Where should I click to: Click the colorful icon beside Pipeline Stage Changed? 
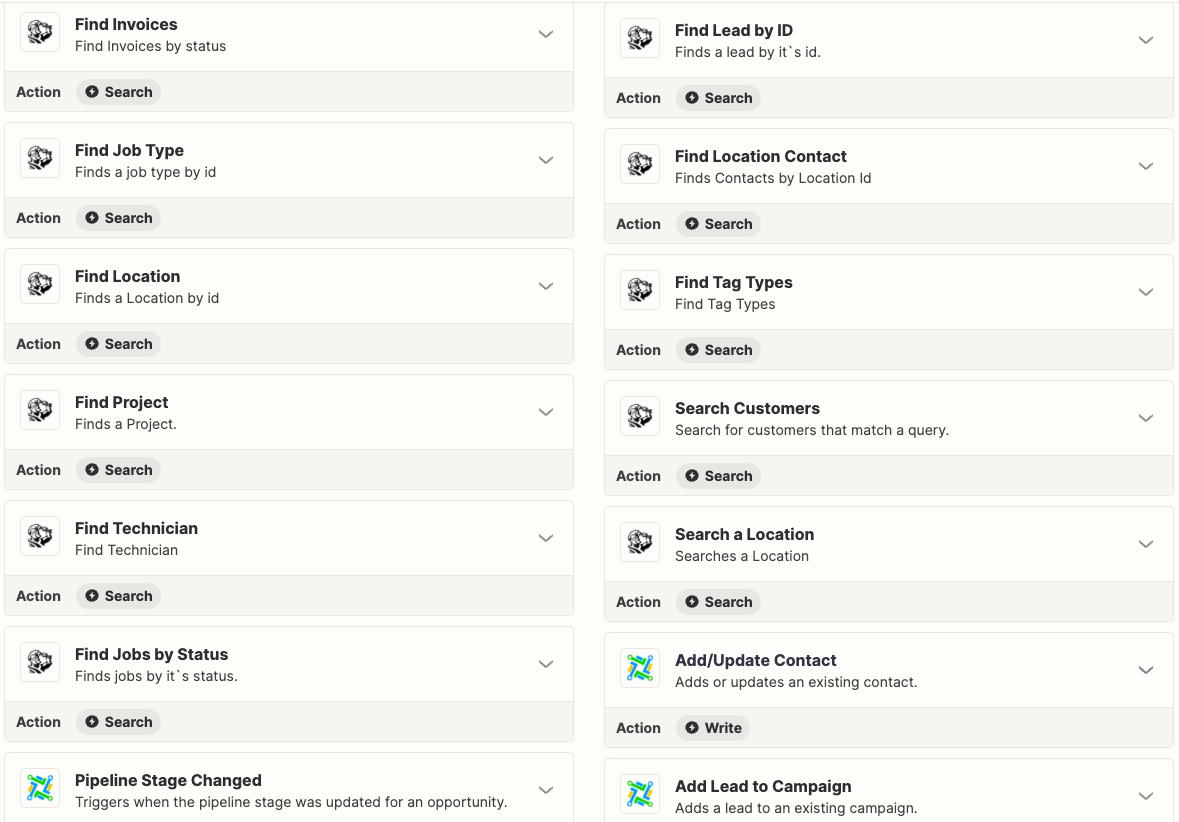click(x=40, y=790)
